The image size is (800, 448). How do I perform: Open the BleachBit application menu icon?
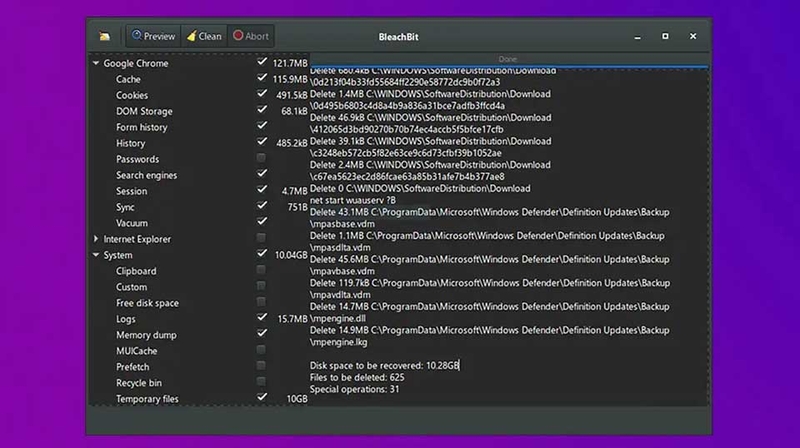(105, 36)
